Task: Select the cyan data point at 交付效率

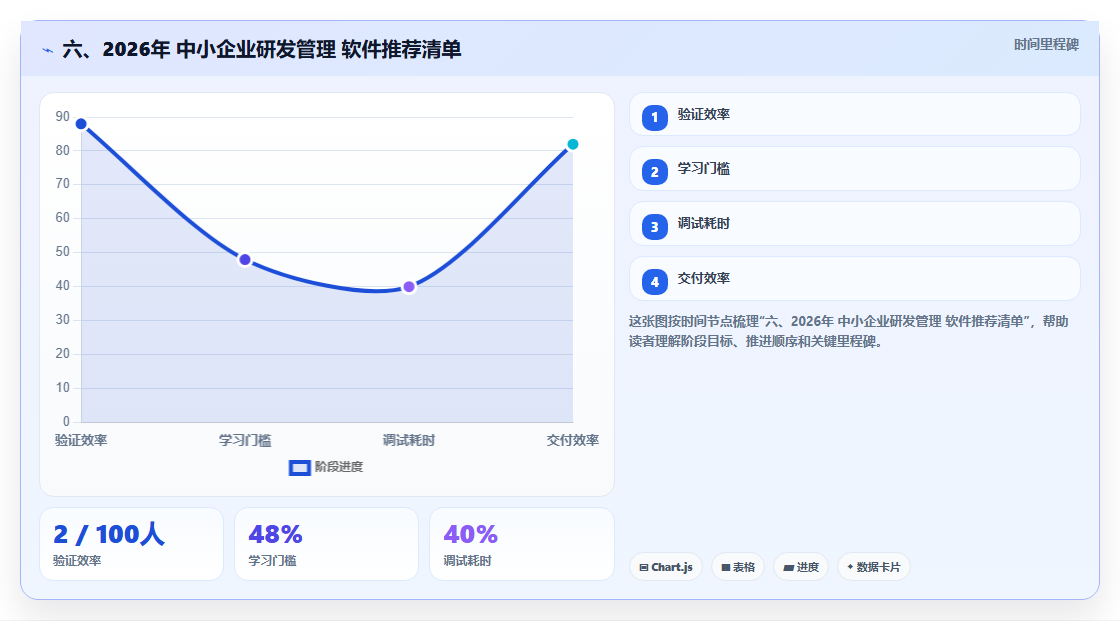Action: 572,144
